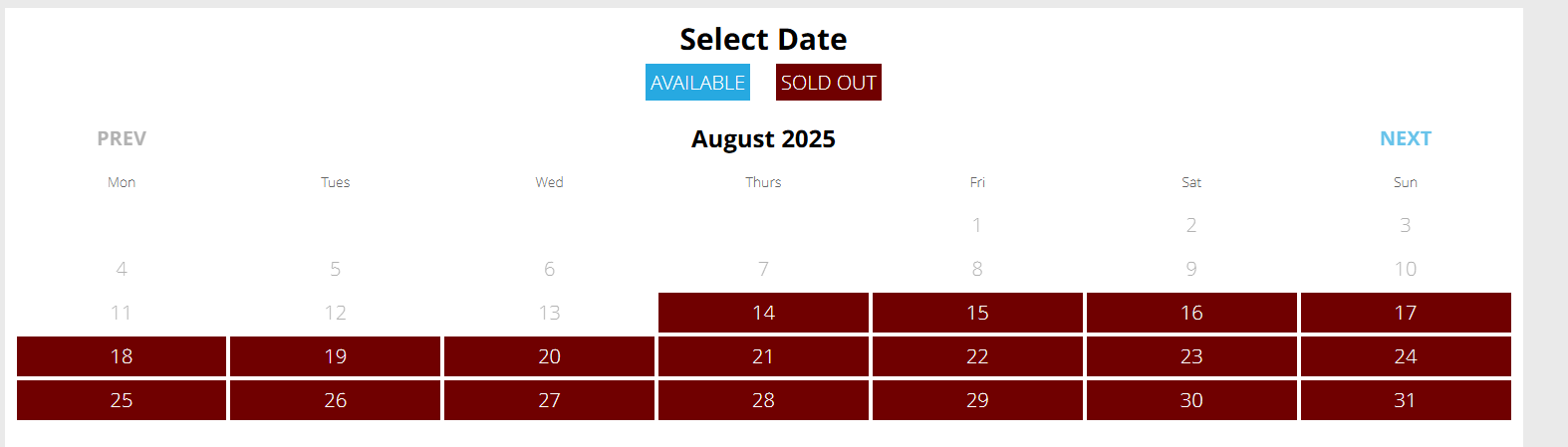This screenshot has width=1568, height=447.
Task: Click date cell 24
Action: 1405,356
